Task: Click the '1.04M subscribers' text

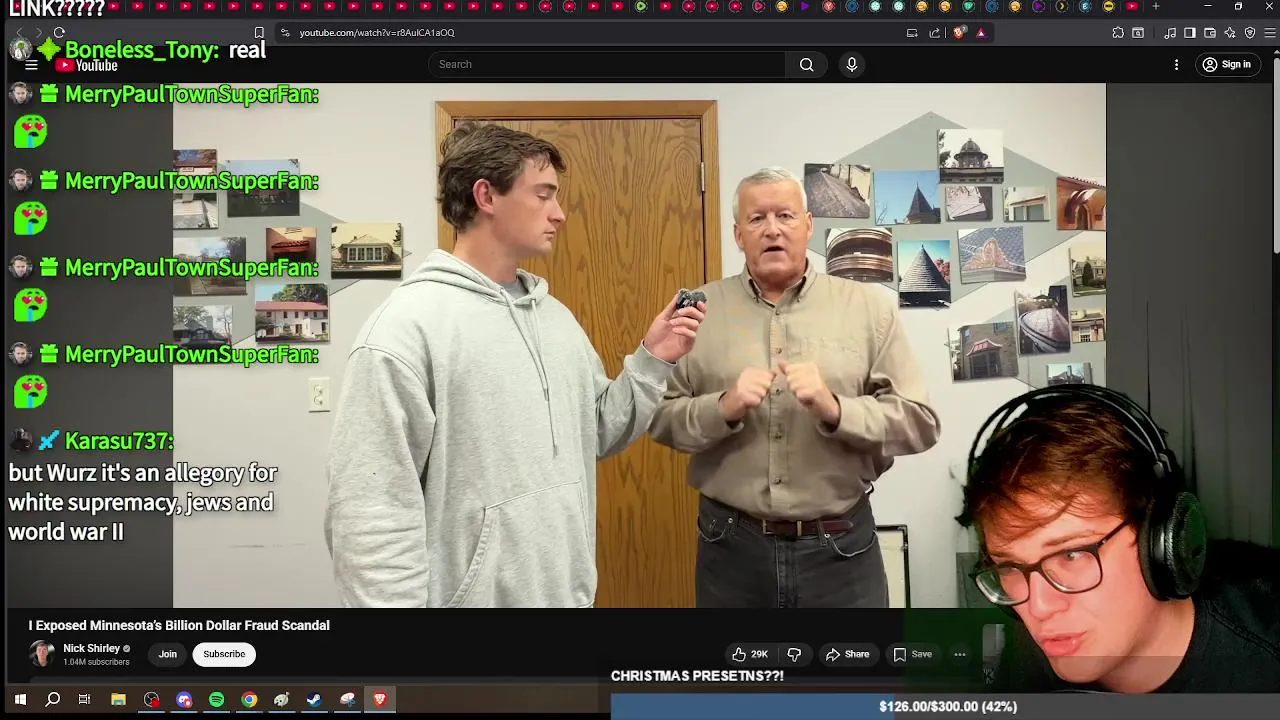Action: tap(96, 662)
